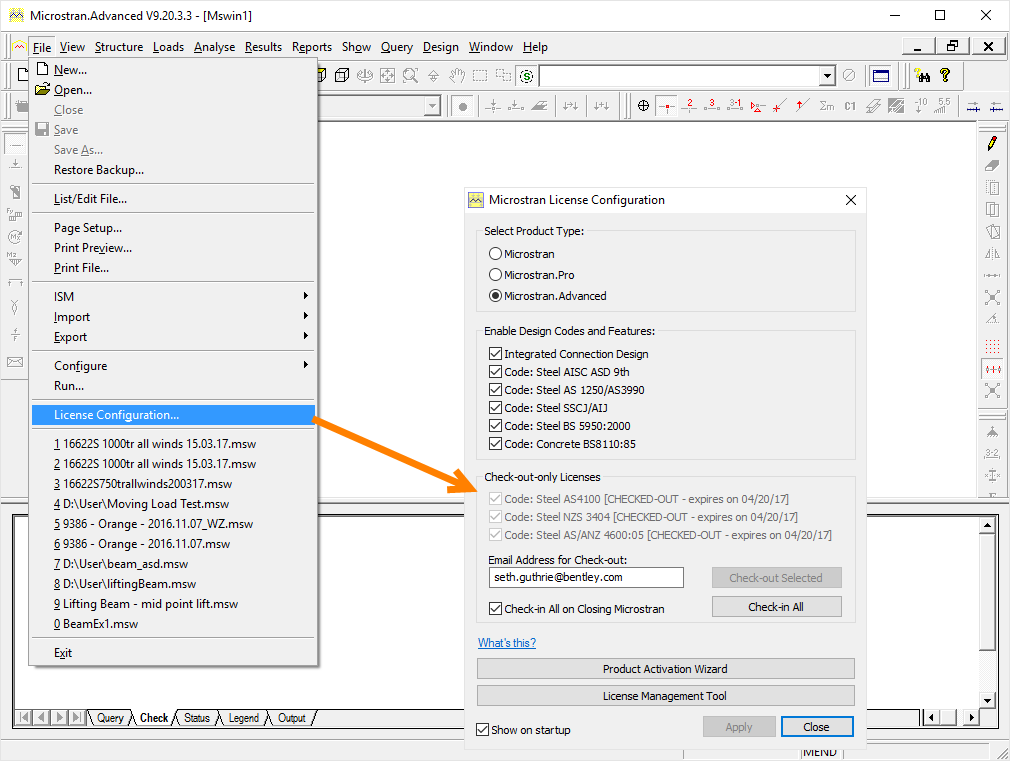
Task: Click the green S section icon
Action: tap(526, 76)
